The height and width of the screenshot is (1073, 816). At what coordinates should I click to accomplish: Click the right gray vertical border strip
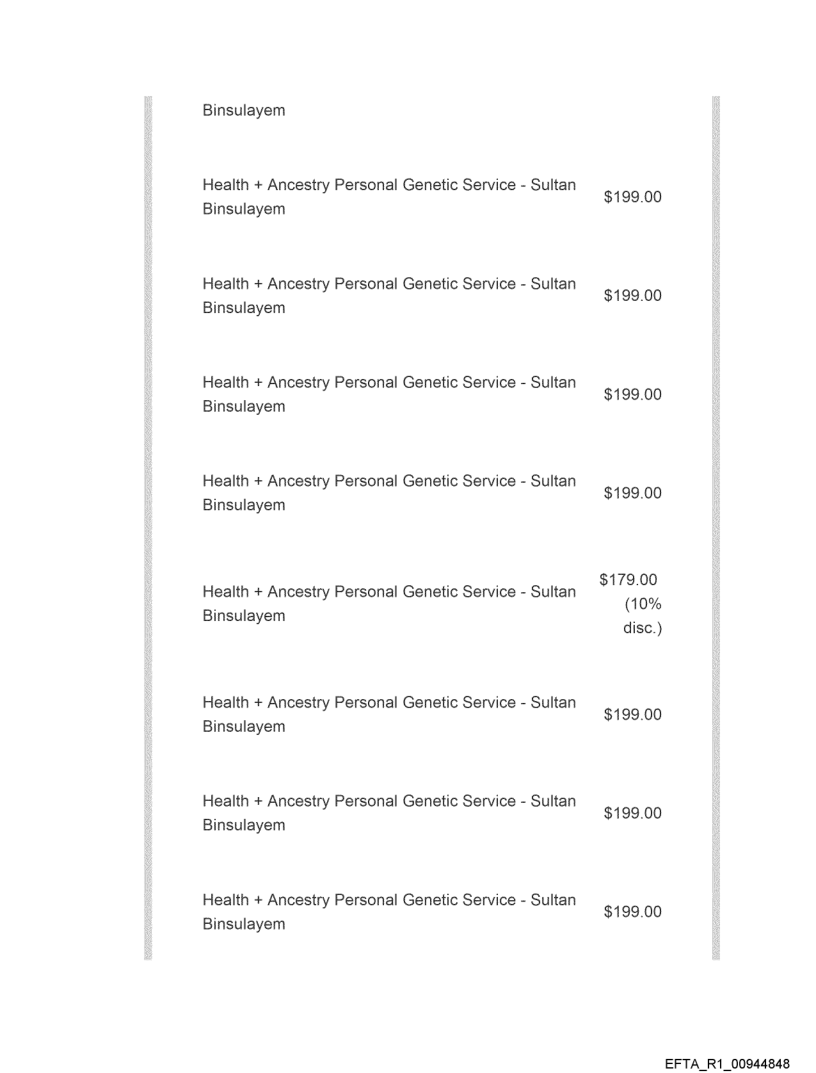click(715, 528)
